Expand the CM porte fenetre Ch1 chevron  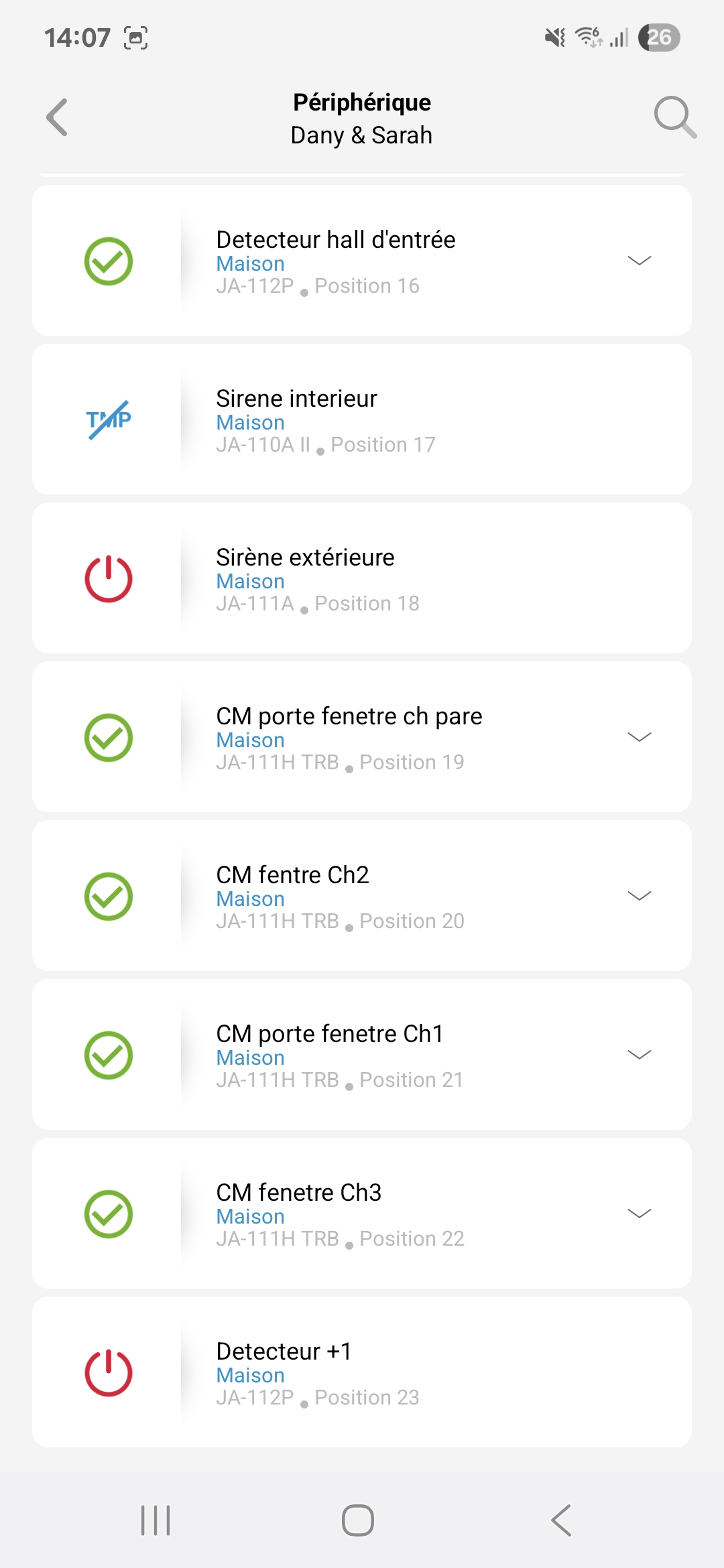[639, 1055]
